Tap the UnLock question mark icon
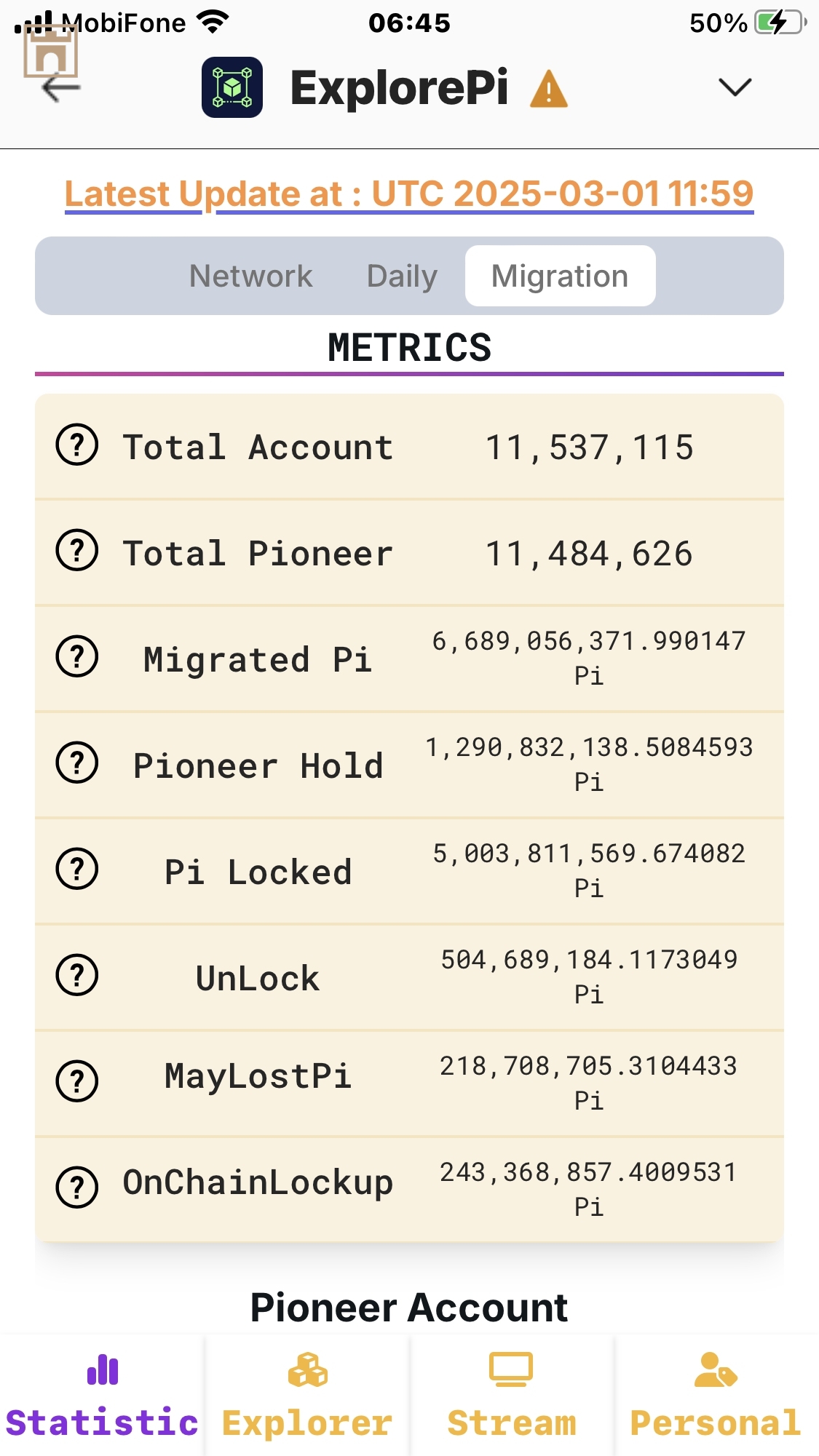The height and width of the screenshot is (1456, 819). 77,976
